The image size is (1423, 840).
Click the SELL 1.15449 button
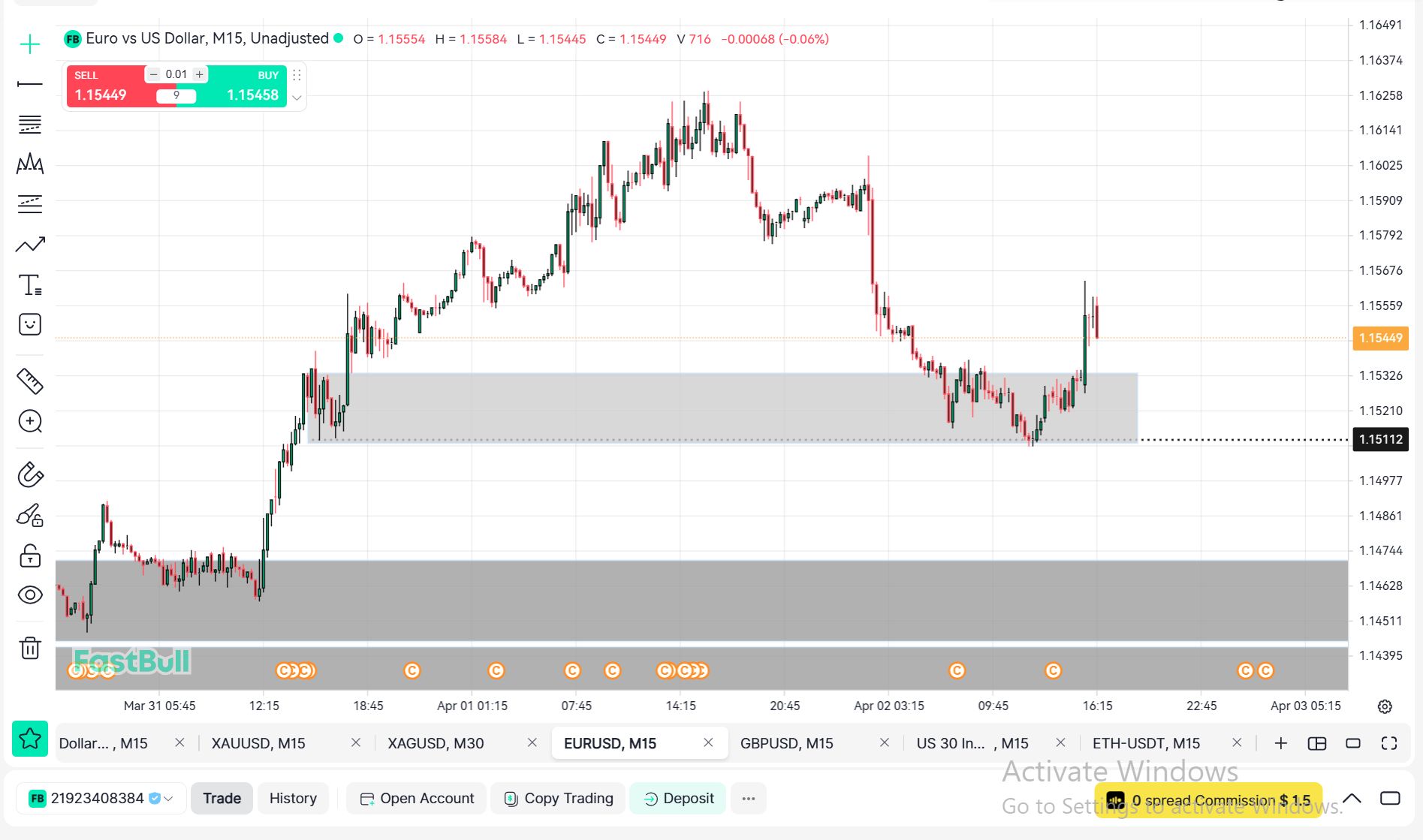[x=105, y=87]
